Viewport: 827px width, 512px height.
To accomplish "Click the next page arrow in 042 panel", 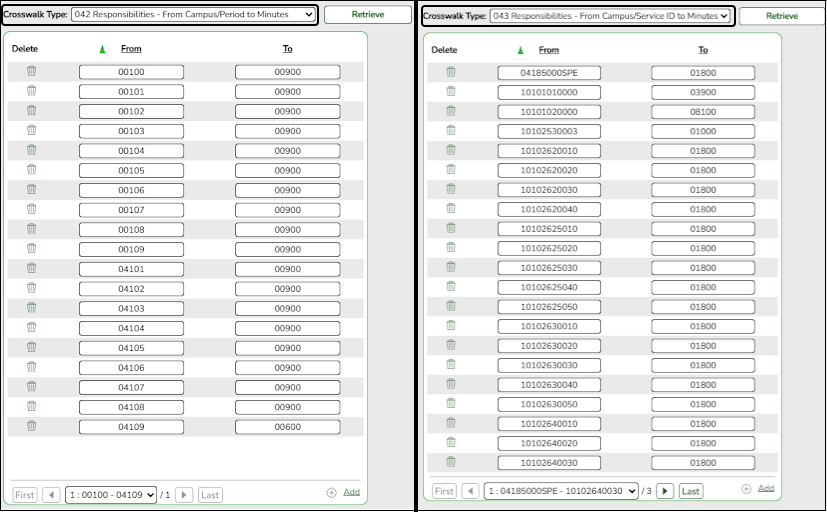I will (184, 495).
